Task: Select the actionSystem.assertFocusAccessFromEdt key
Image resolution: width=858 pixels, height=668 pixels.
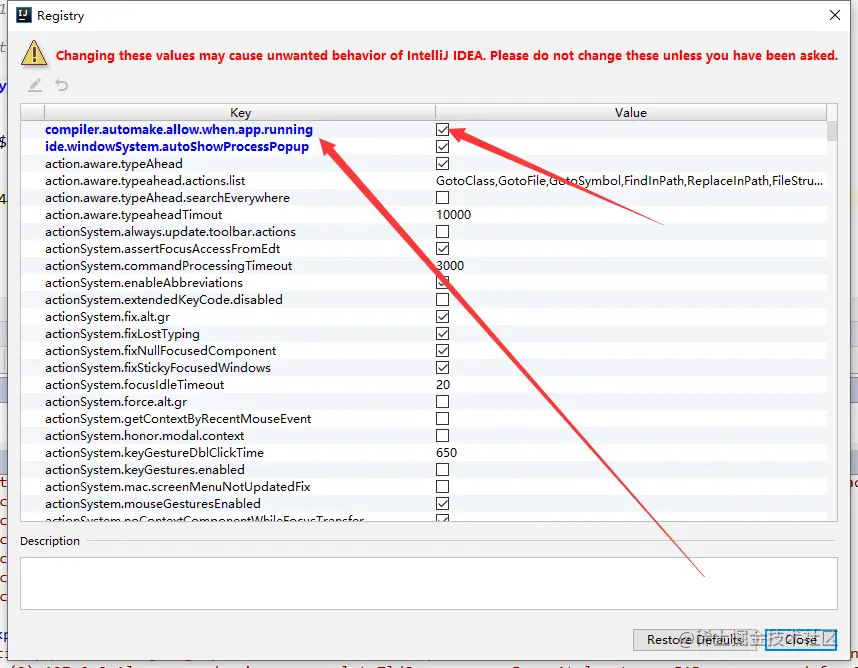Action: pyautogui.click(x=163, y=248)
